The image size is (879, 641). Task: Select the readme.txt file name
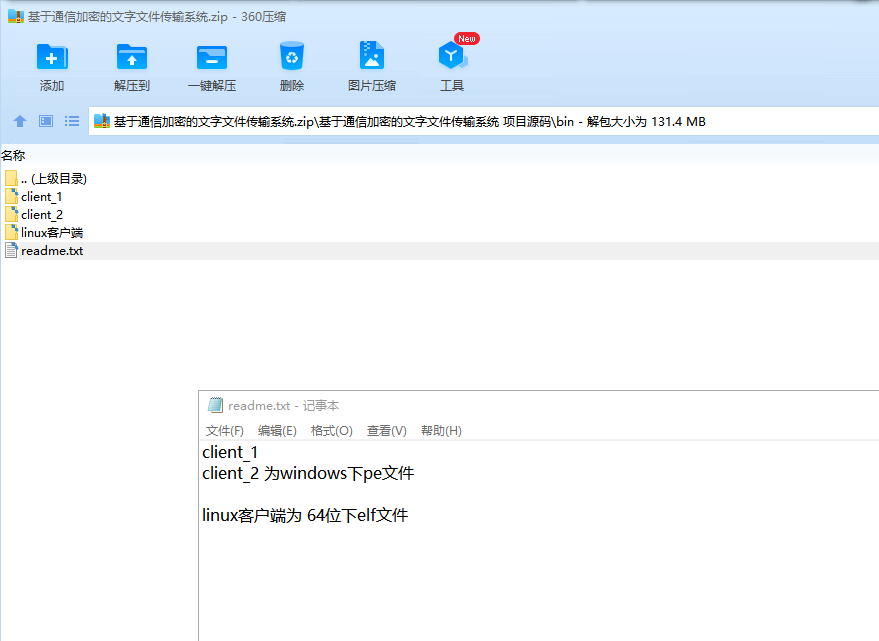52,251
